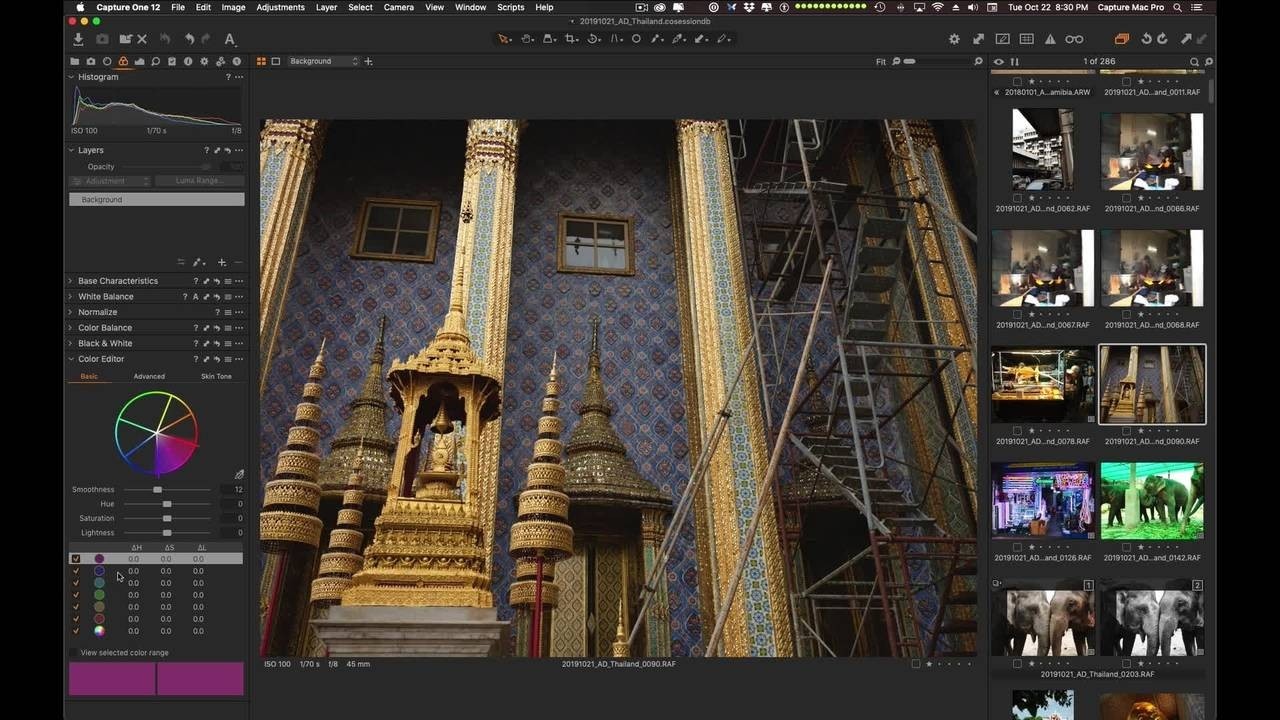Image resolution: width=1280 pixels, height=720 pixels.
Task: Open the Adjustments menu
Action: pyautogui.click(x=280, y=7)
